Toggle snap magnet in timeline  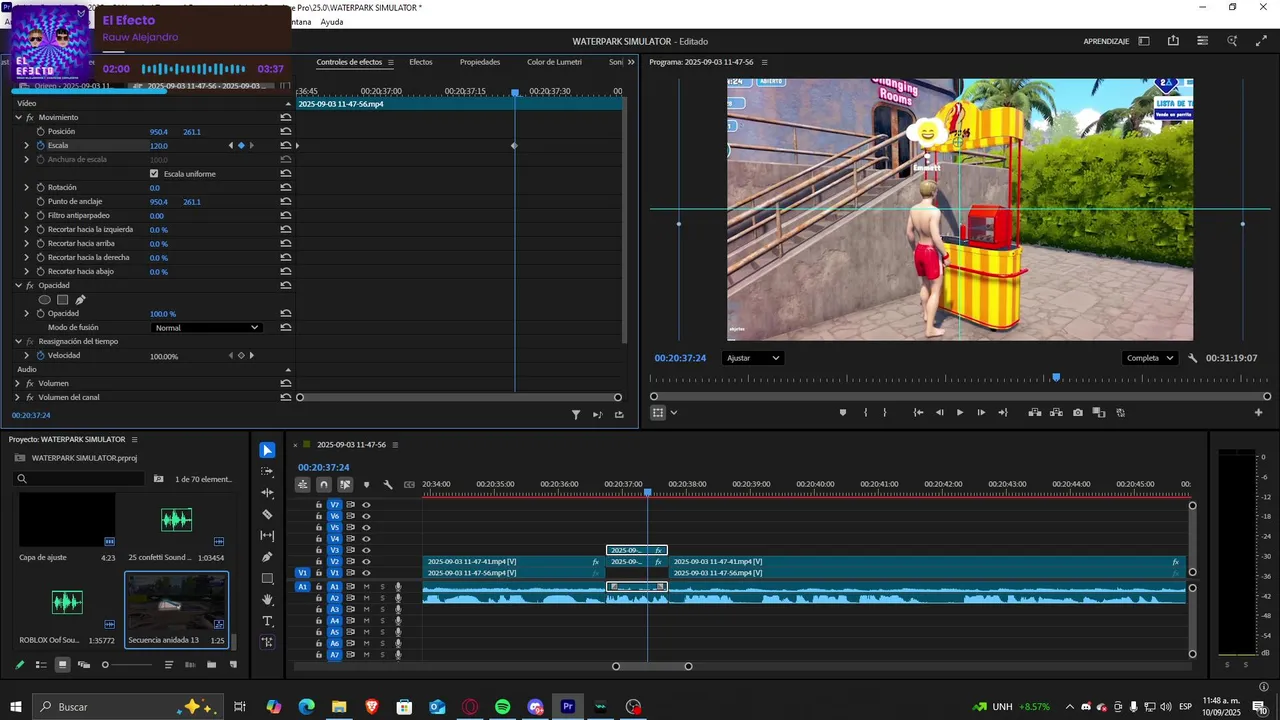[324, 485]
